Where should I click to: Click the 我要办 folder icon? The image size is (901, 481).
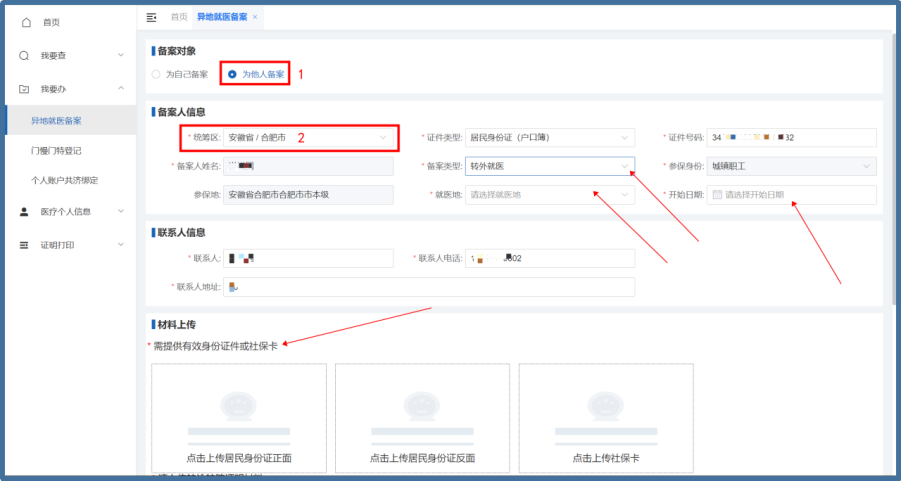coord(25,88)
